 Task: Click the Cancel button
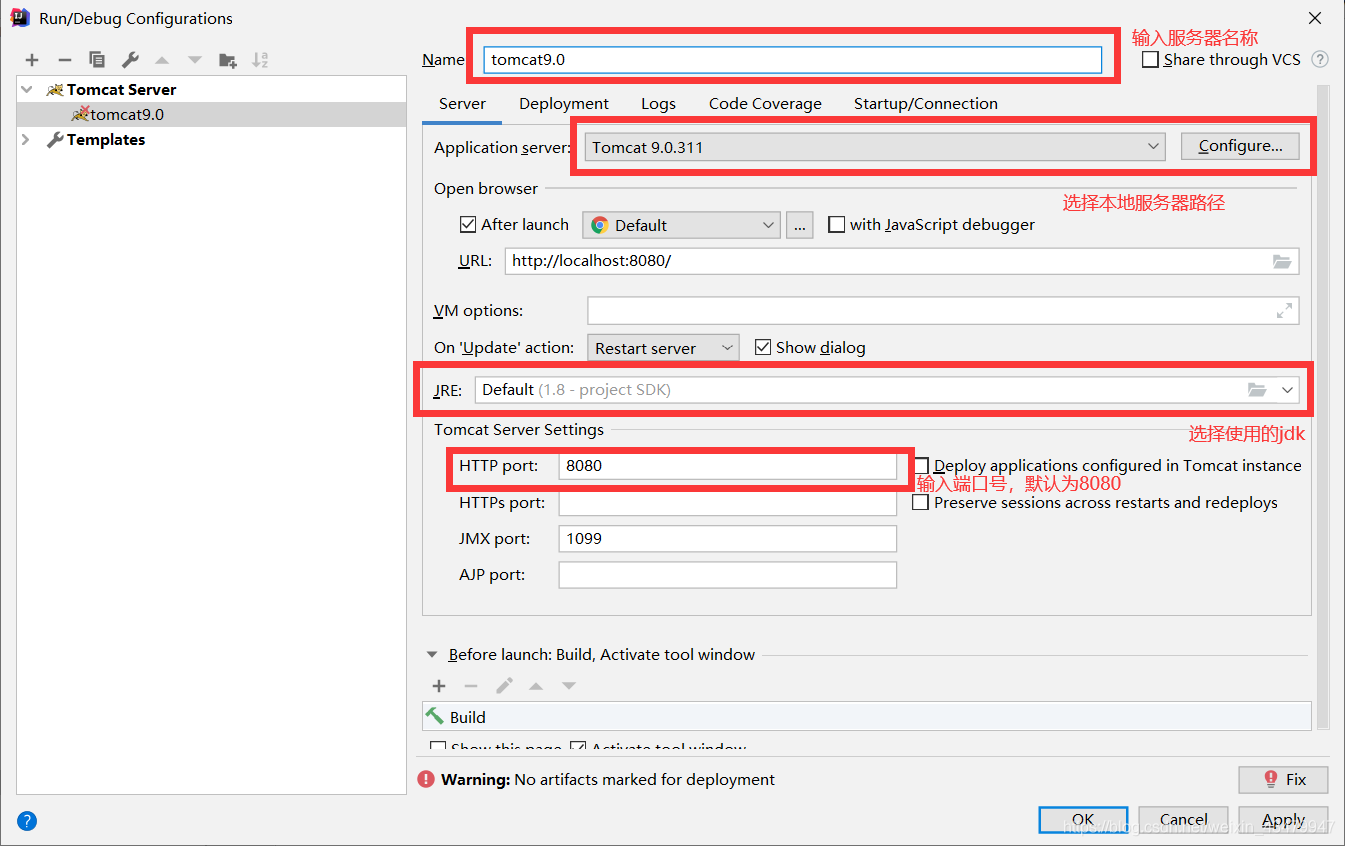pos(1183,819)
